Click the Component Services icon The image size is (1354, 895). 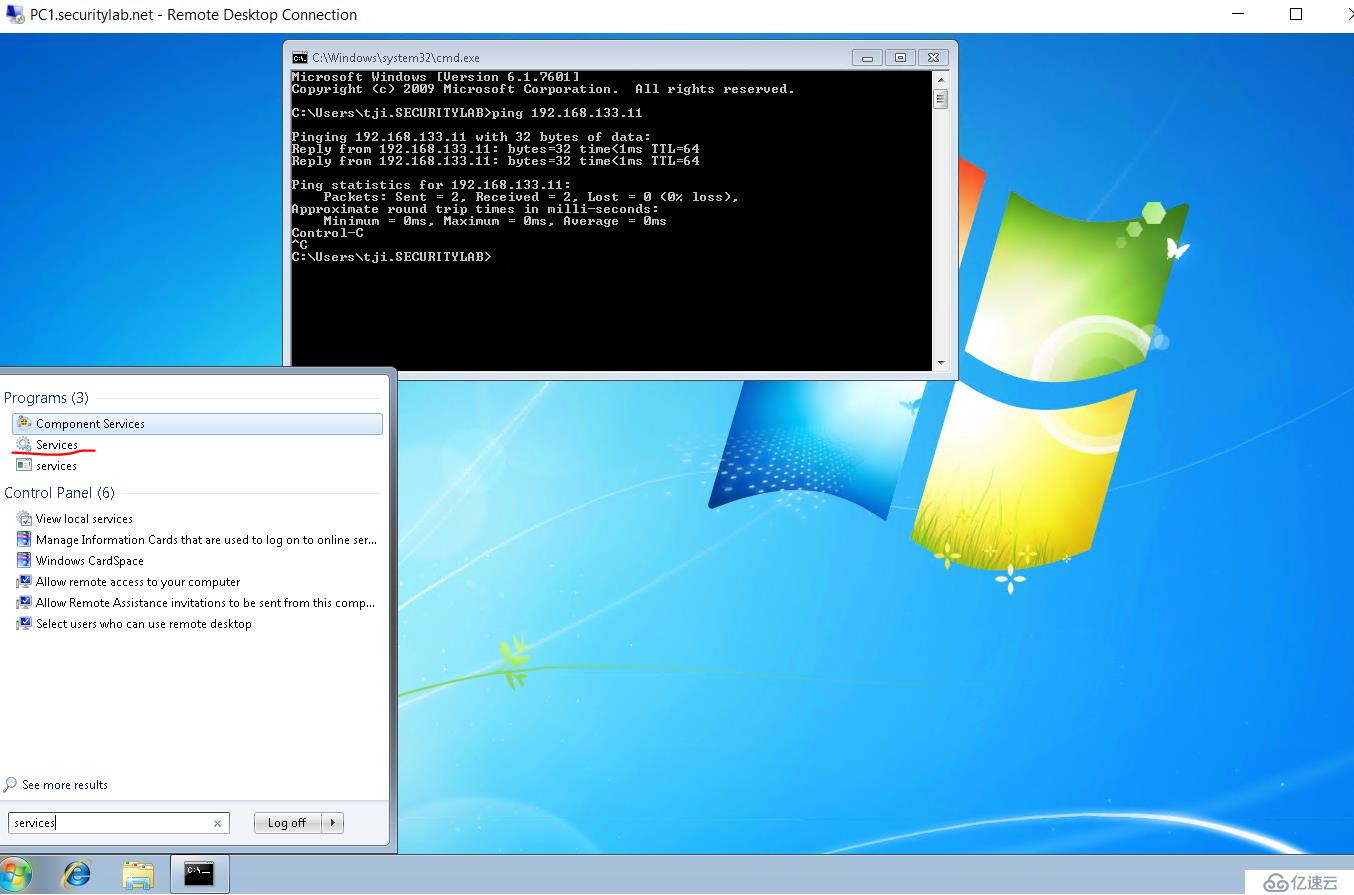[x=24, y=423]
